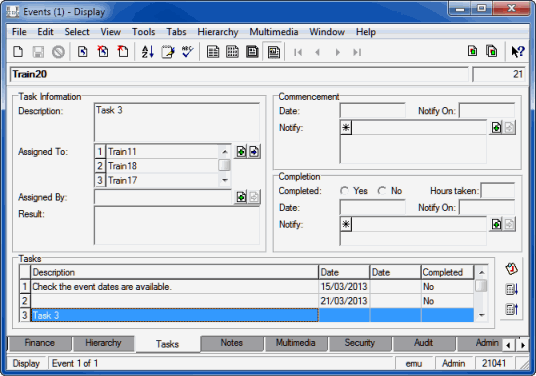The height and width of the screenshot is (376, 536).
Task: Click the spell check ABC icon
Action: tap(188, 52)
